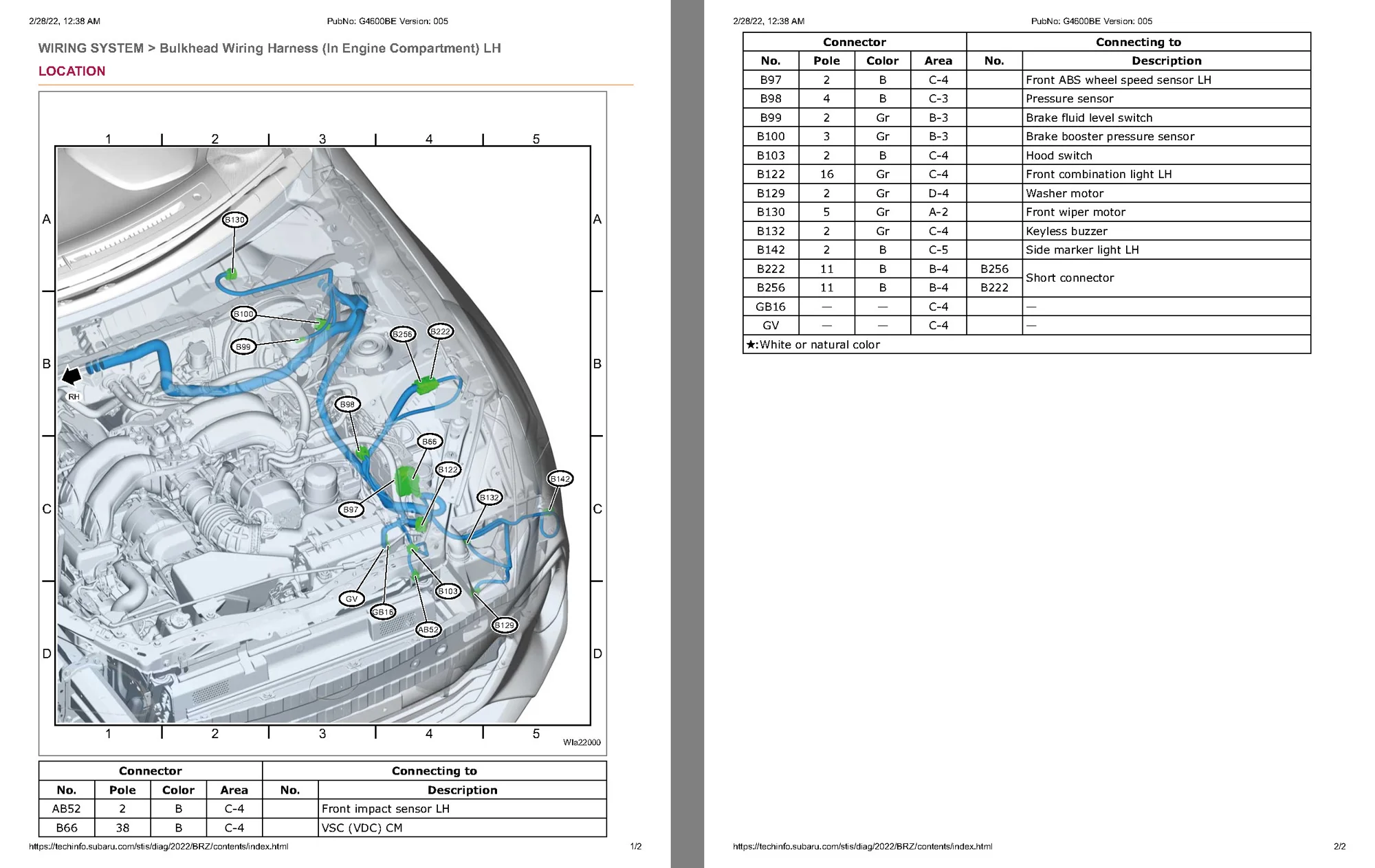This screenshot has height=868, width=1375.
Task: Click the B130 connector callout bubble
Action: pos(234,220)
